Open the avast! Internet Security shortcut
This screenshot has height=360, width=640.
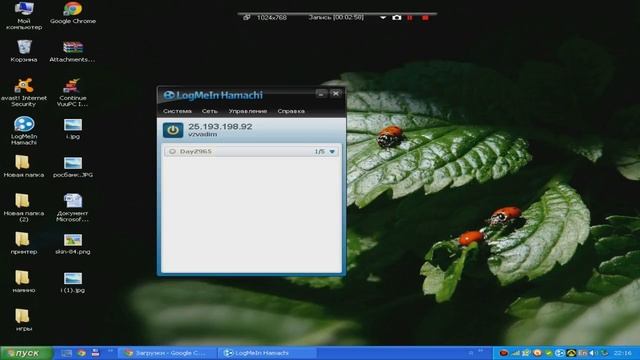pyautogui.click(x=24, y=92)
